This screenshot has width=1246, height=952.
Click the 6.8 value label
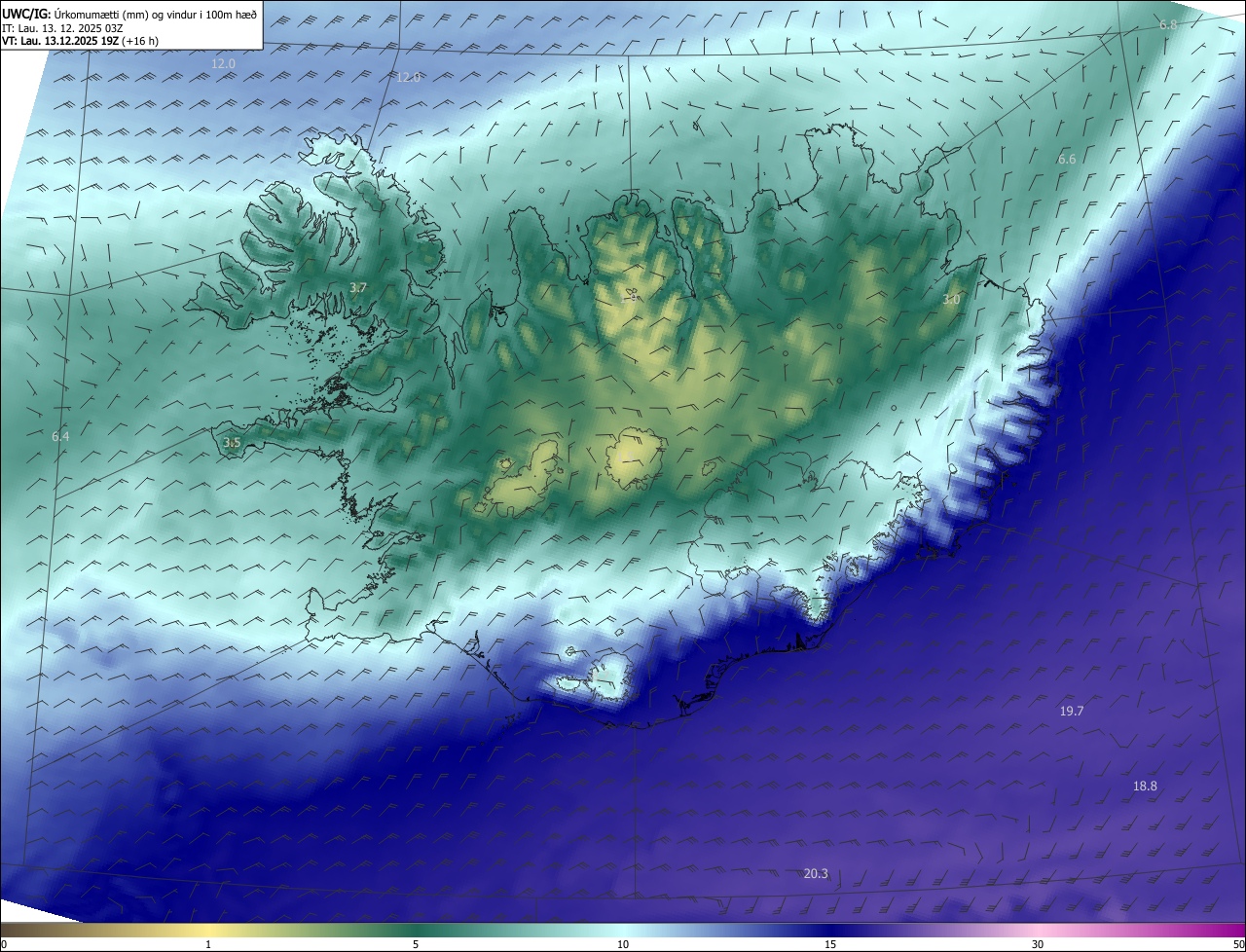[x=1168, y=24]
